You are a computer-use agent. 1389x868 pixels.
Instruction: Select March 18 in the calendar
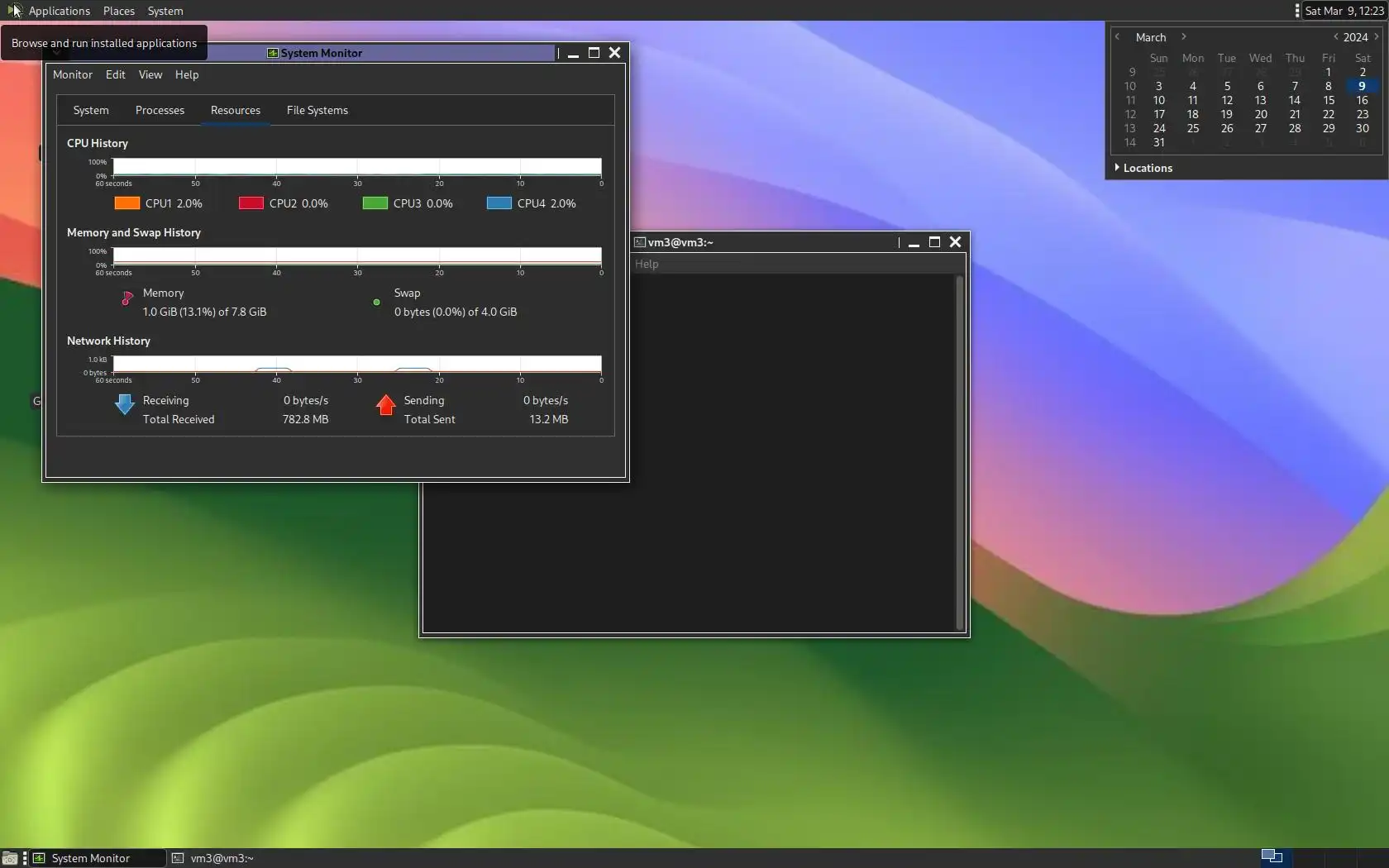(1193, 114)
